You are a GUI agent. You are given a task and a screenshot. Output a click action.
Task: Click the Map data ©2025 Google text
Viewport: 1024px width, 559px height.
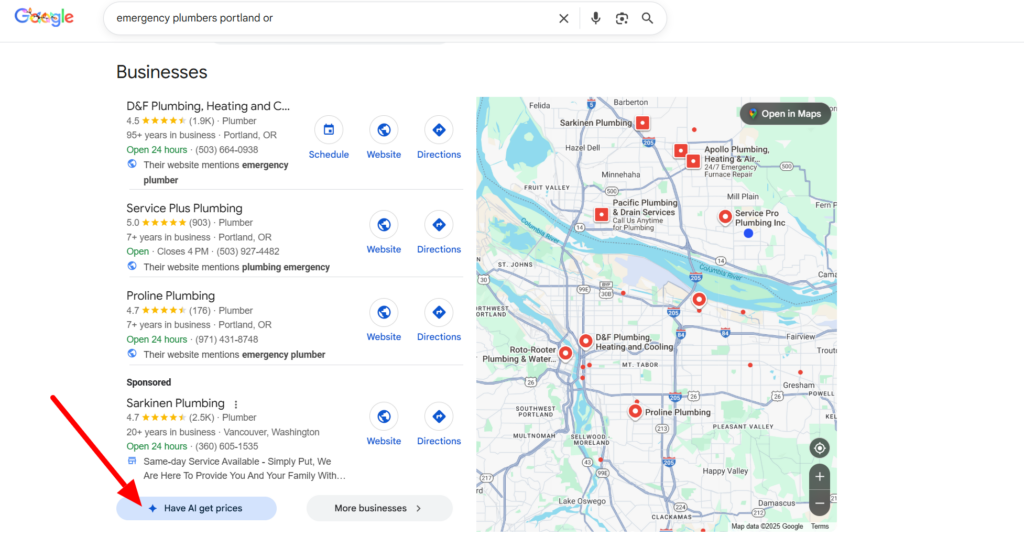pyautogui.click(x=767, y=526)
